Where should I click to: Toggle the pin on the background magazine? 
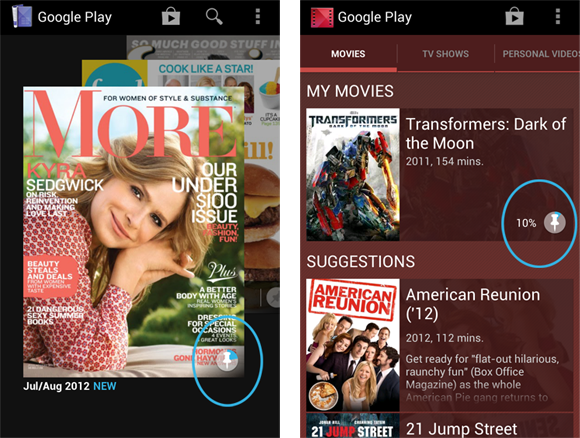pos(274,297)
